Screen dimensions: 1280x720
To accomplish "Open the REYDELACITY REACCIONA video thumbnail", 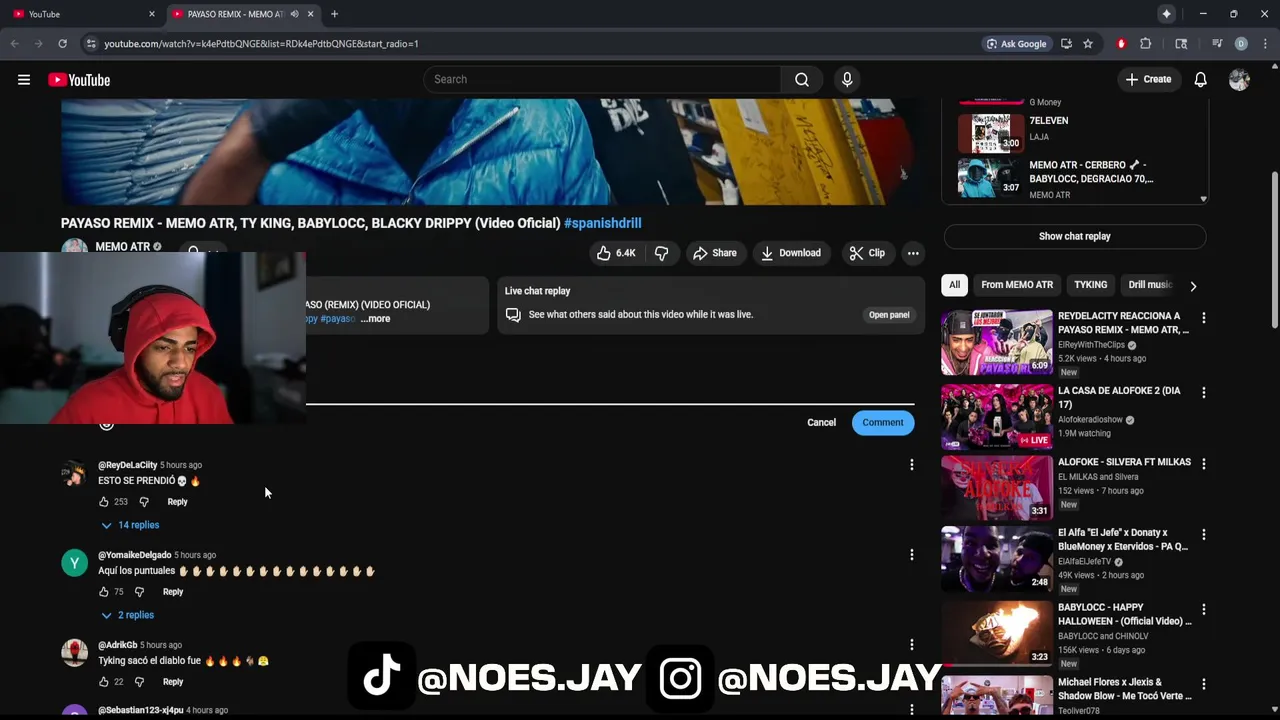I will (x=997, y=343).
